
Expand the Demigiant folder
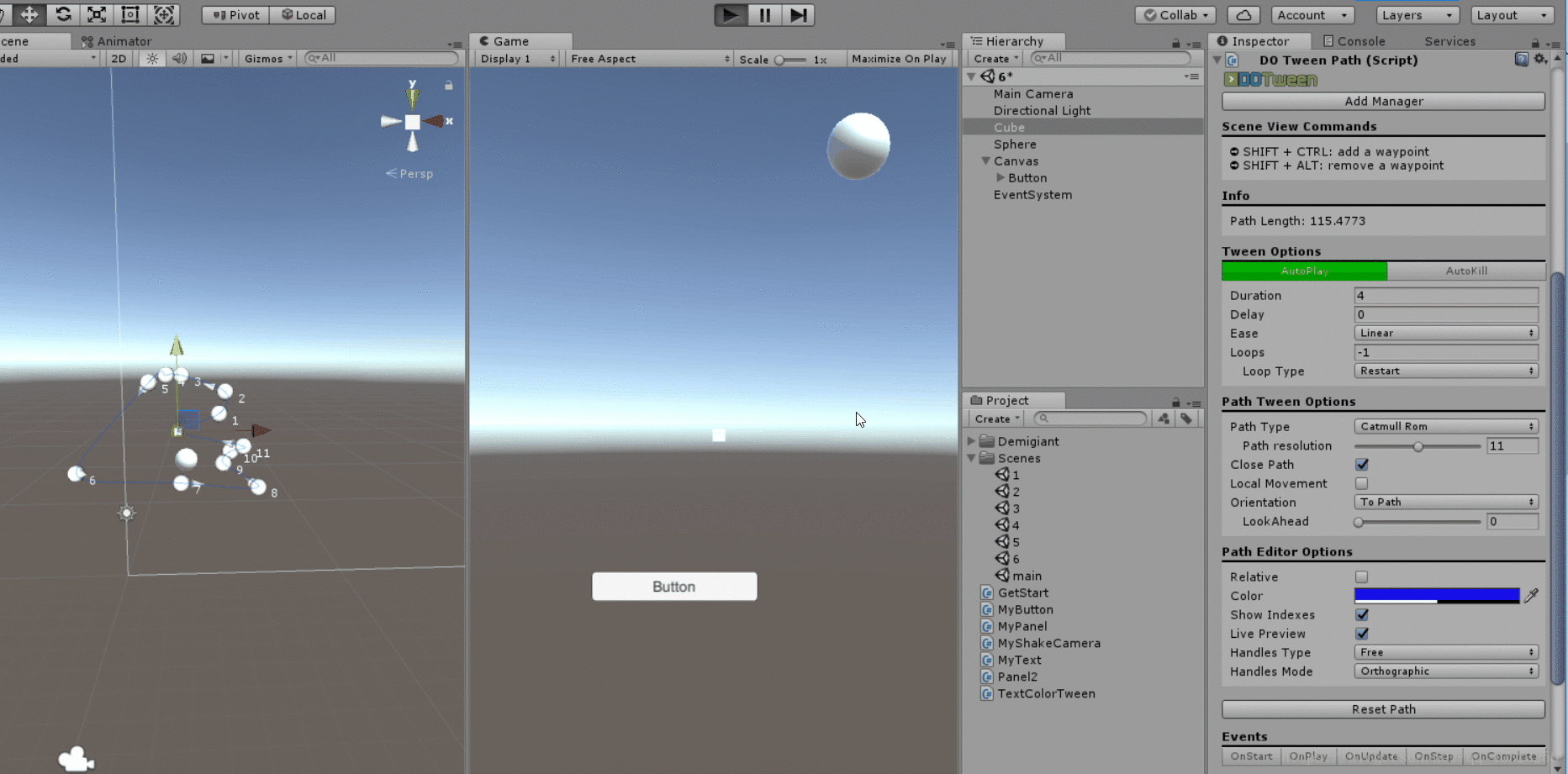tap(972, 441)
